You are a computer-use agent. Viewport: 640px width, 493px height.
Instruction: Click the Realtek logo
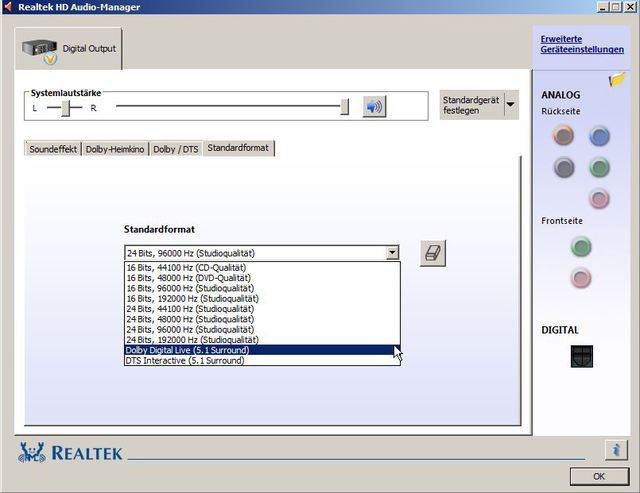pos(70,453)
